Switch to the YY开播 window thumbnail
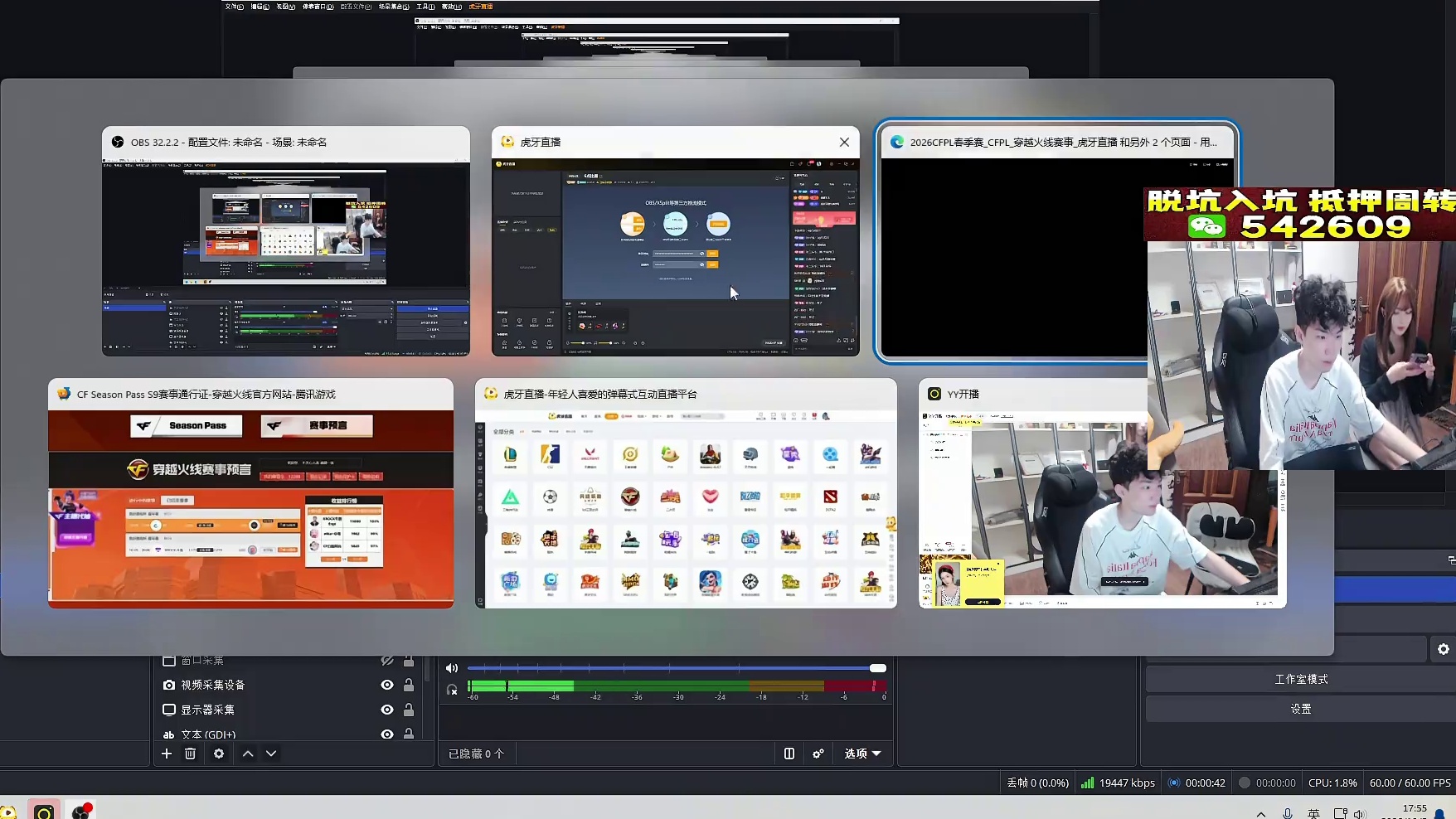 click(1103, 493)
